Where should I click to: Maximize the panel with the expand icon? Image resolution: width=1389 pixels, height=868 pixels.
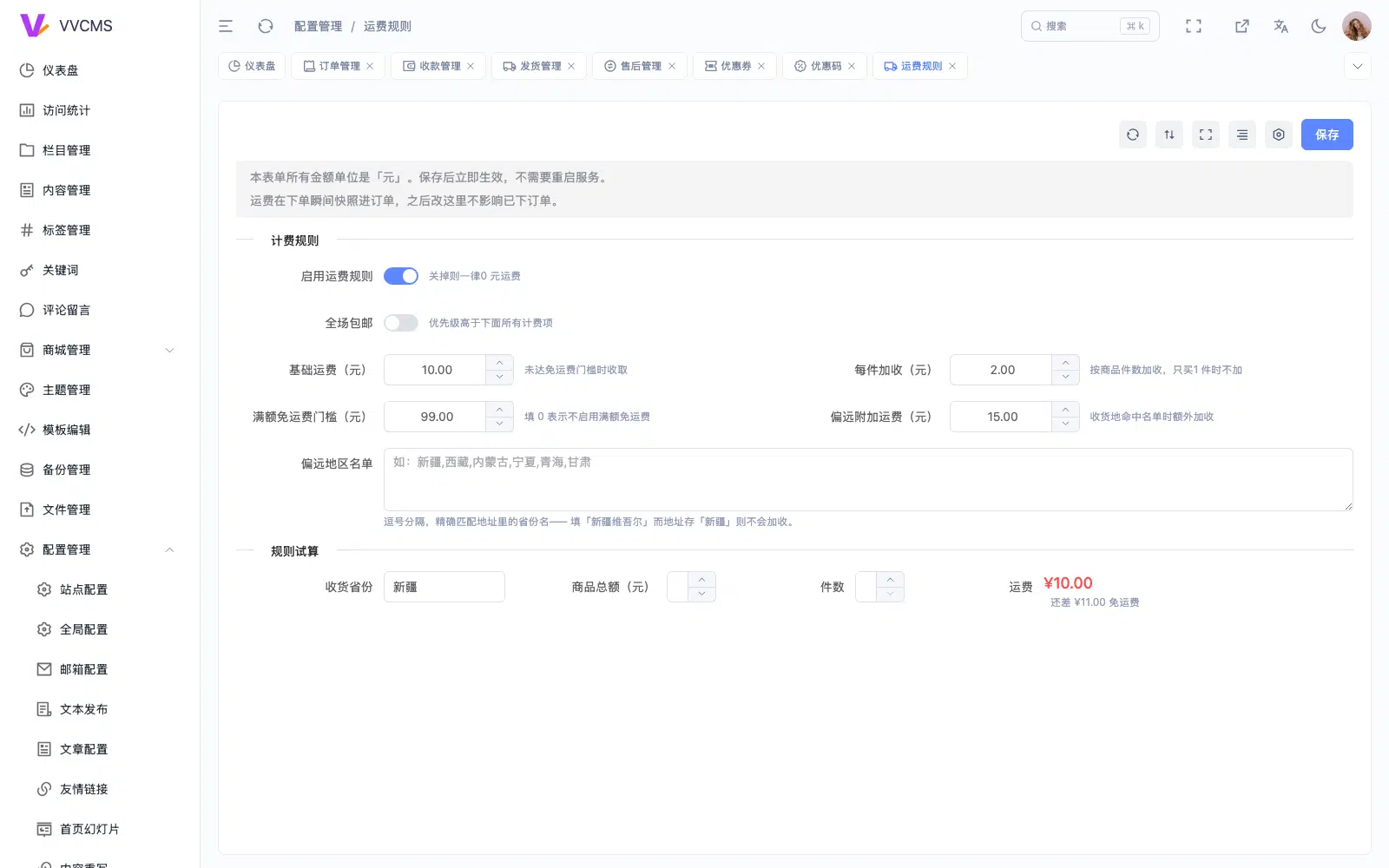click(1206, 135)
